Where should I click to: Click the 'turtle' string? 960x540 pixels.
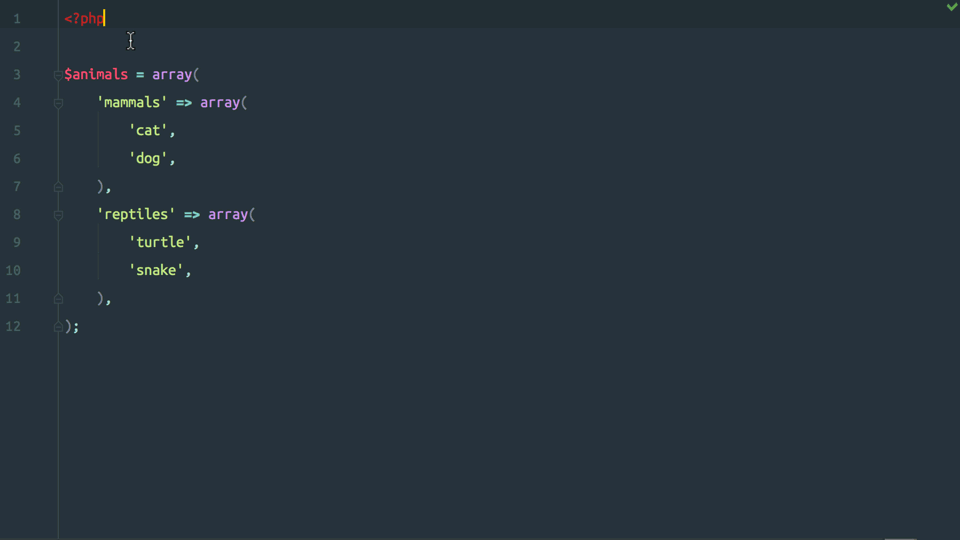pos(160,242)
